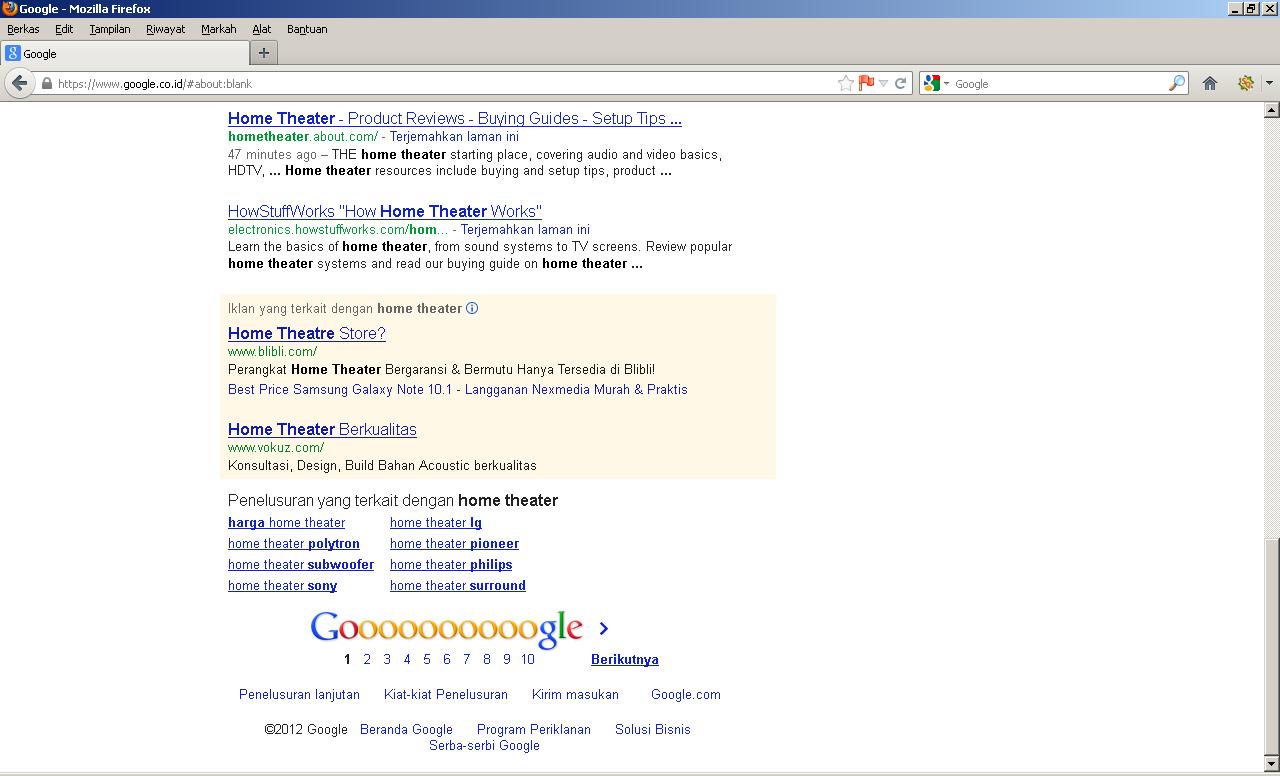The image size is (1280, 776).
Task: Open the Alat menu
Action: coord(262,29)
